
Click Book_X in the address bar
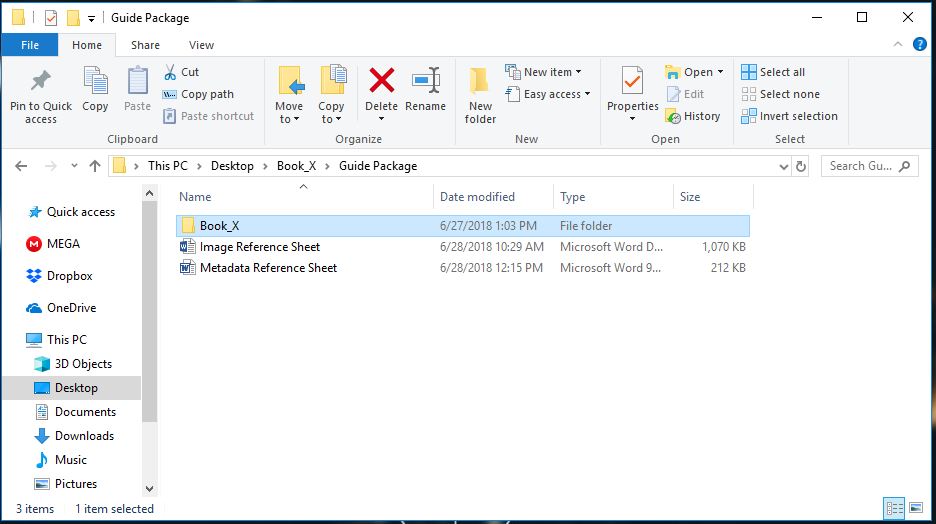tap(297, 166)
